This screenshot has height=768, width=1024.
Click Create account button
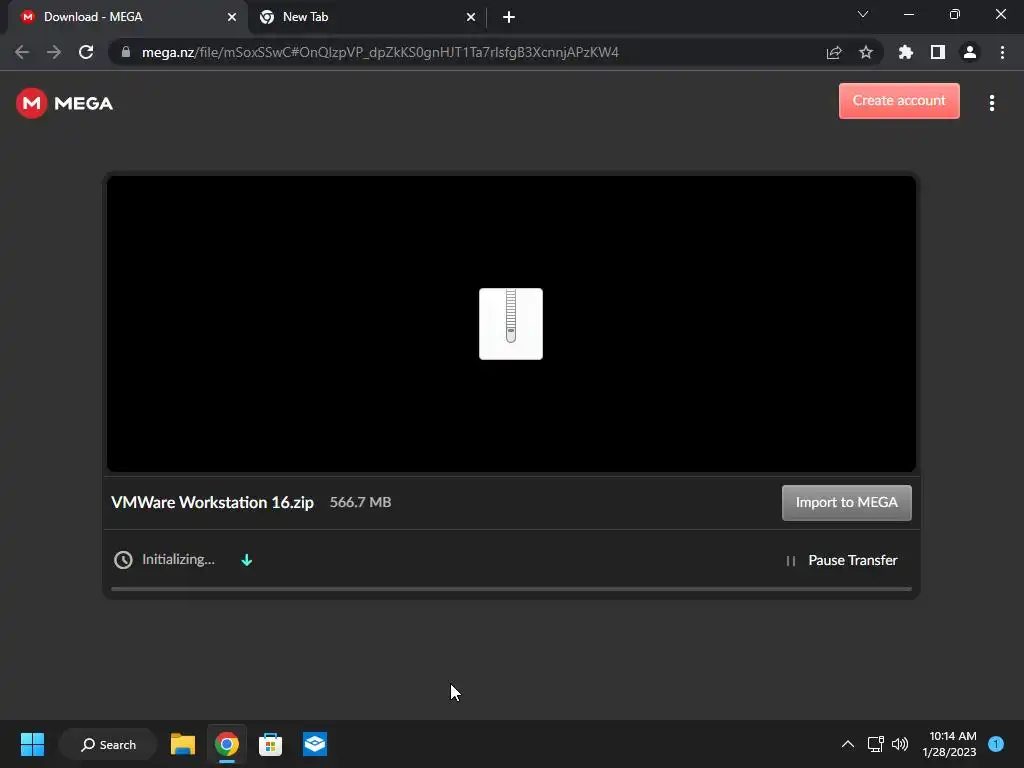point(899,101)
